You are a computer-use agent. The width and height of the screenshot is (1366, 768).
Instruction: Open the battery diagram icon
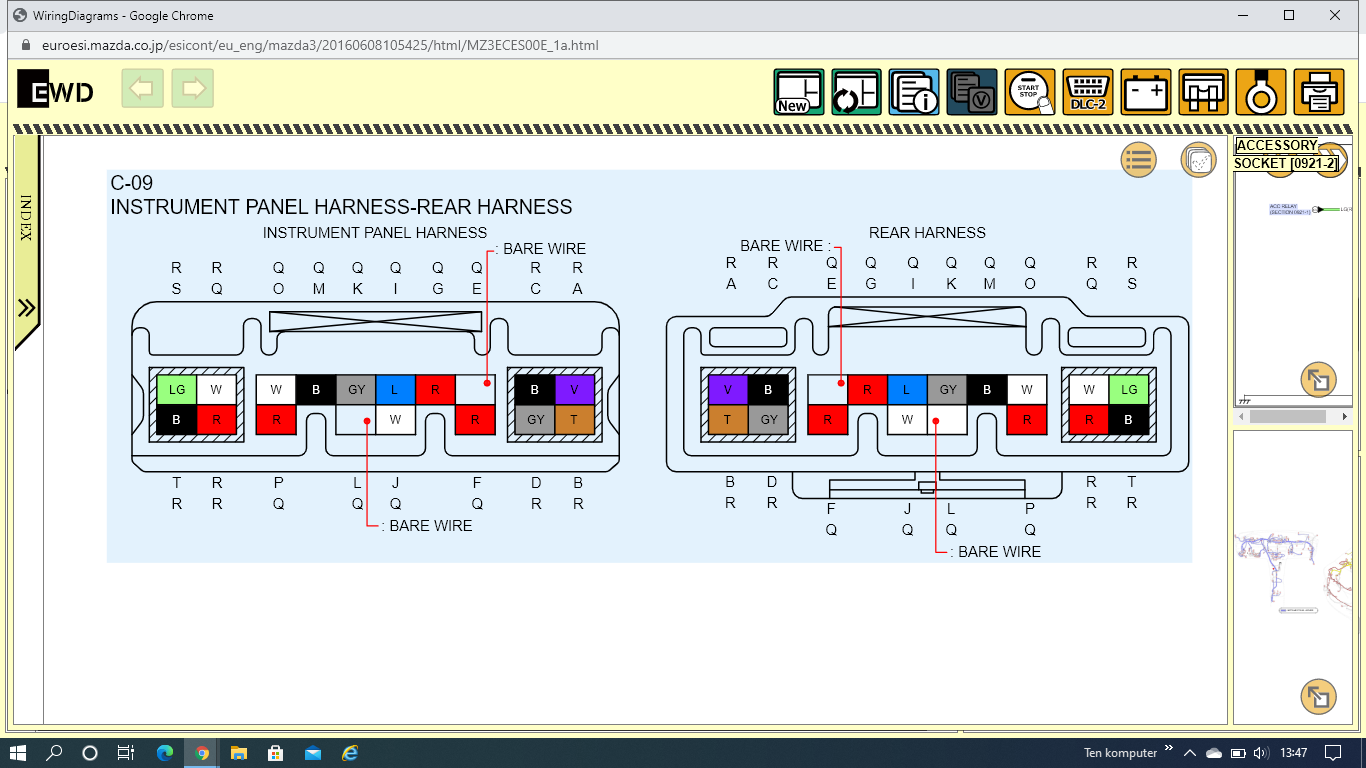(1145, 93)
